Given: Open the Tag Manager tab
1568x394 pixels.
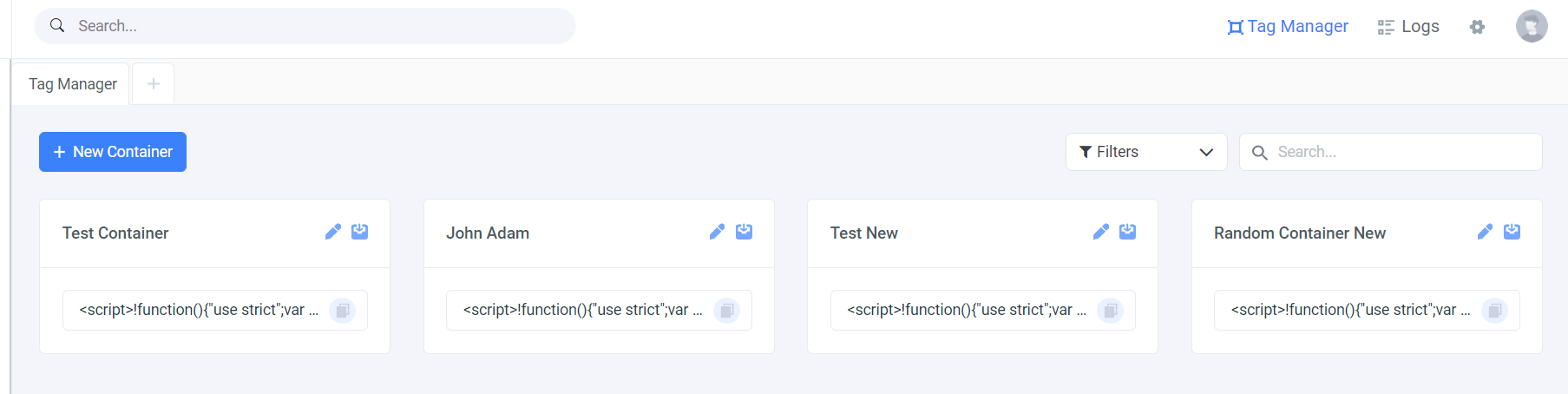Looking at the screenshot, I should click(71, 84).
